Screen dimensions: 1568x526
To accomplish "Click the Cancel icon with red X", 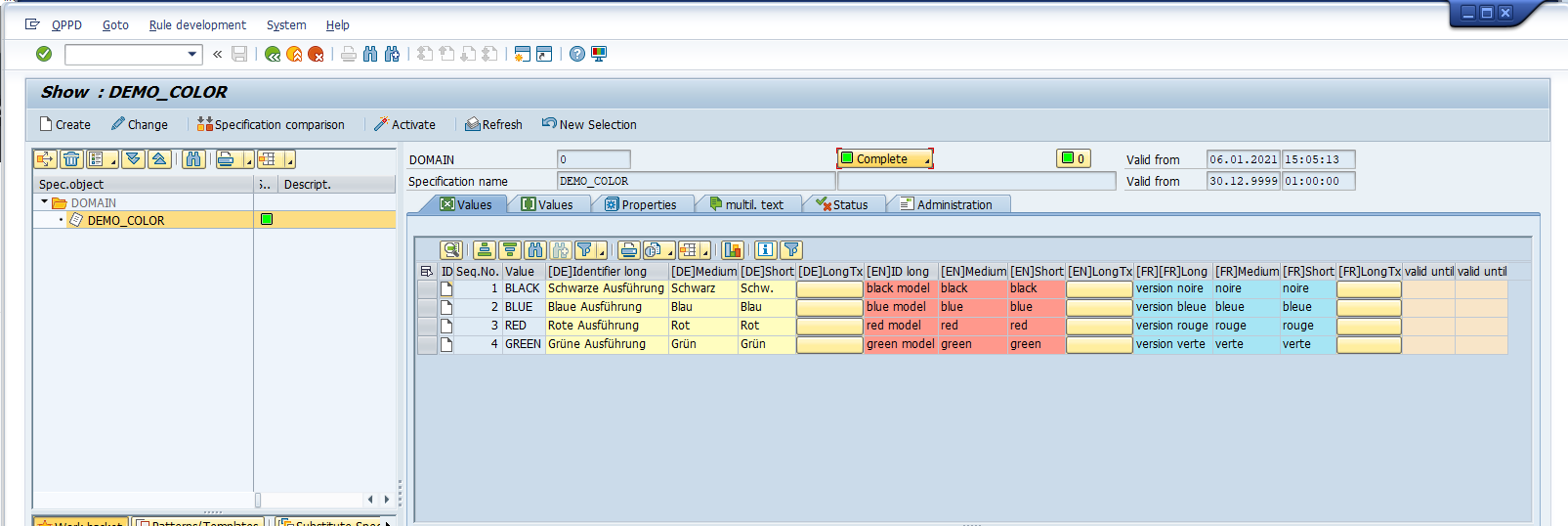I will click(316, 54).
